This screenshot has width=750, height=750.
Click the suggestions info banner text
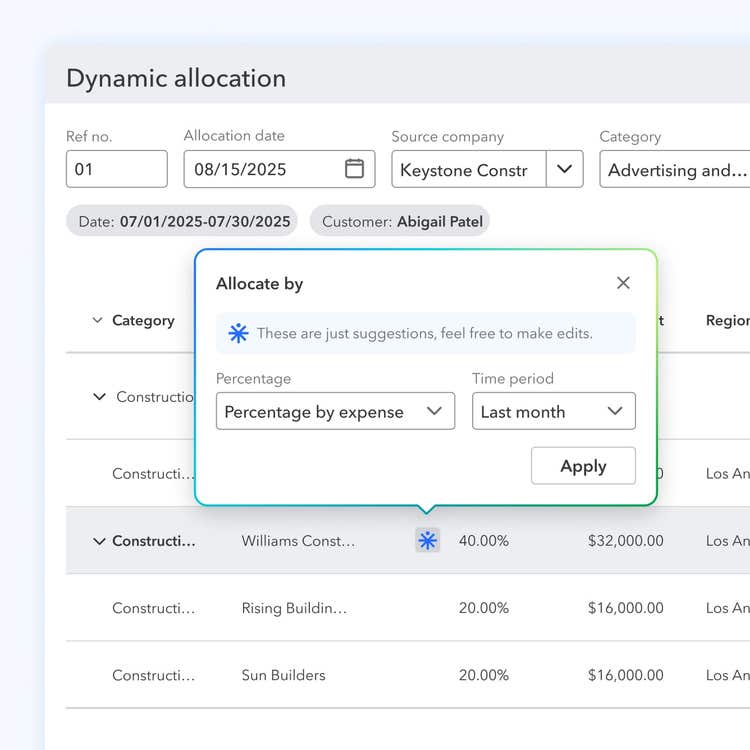coord(425,333)
